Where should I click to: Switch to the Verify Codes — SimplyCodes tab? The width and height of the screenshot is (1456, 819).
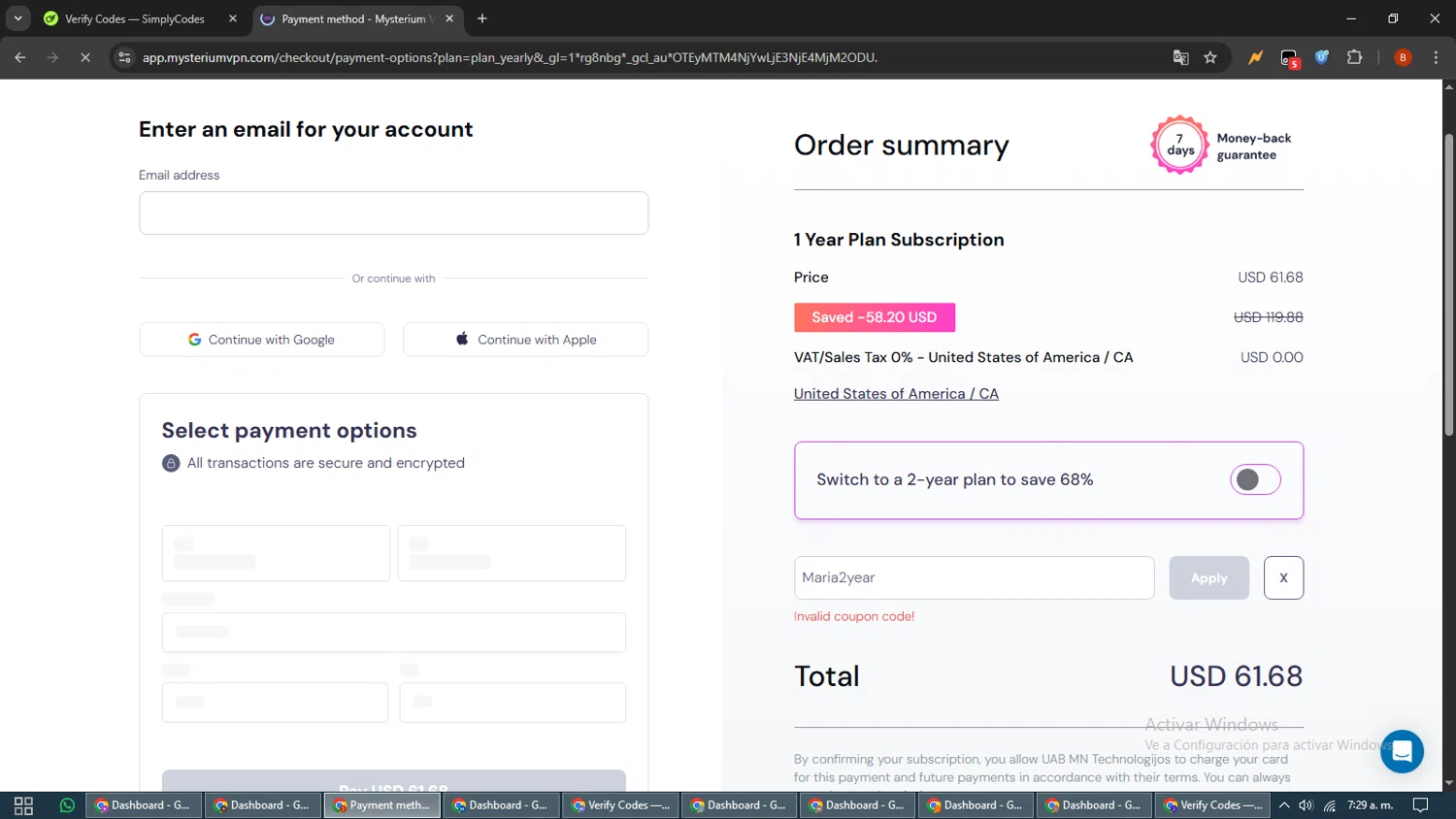[x=134, y=18]
